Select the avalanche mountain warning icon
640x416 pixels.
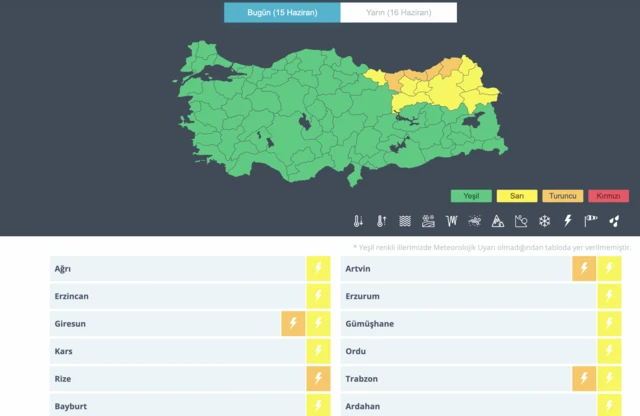pyautogui.click(x=498, y=221)
